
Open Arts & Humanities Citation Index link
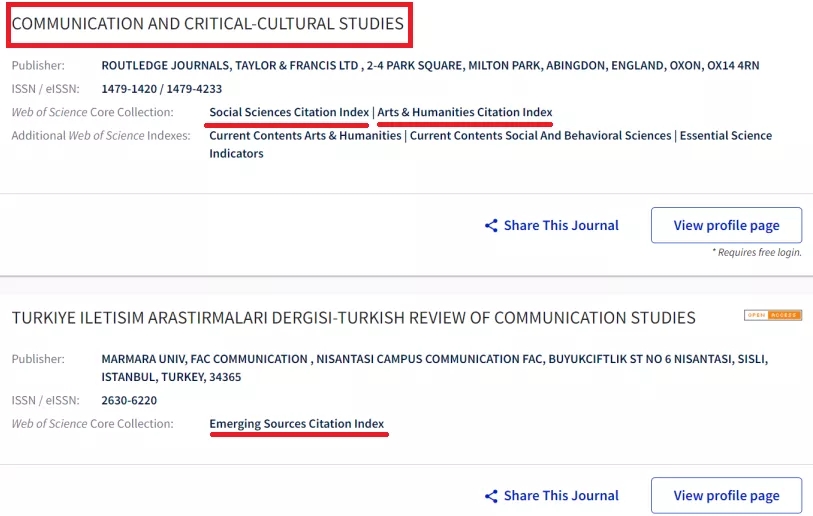[x=465, y=112]
